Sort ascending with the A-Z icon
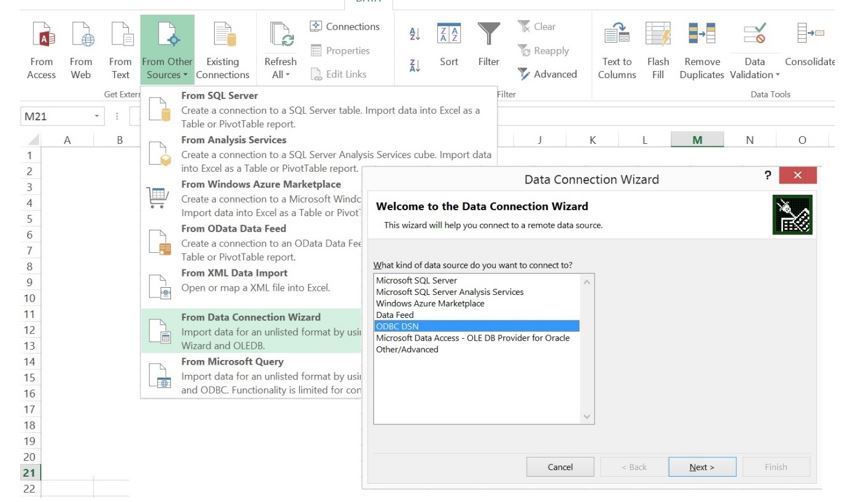The image size is (850, 502). [x=415, y=35]
